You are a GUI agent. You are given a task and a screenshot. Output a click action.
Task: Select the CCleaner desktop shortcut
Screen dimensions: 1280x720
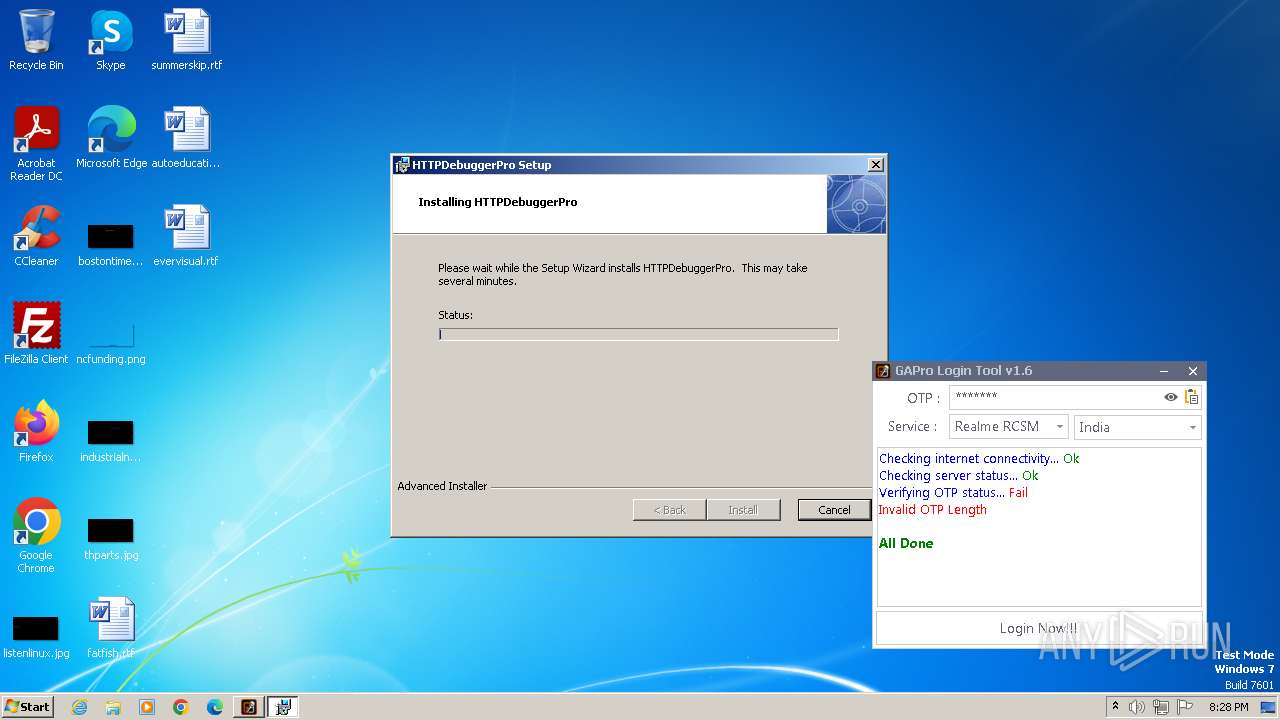point(36,235)
